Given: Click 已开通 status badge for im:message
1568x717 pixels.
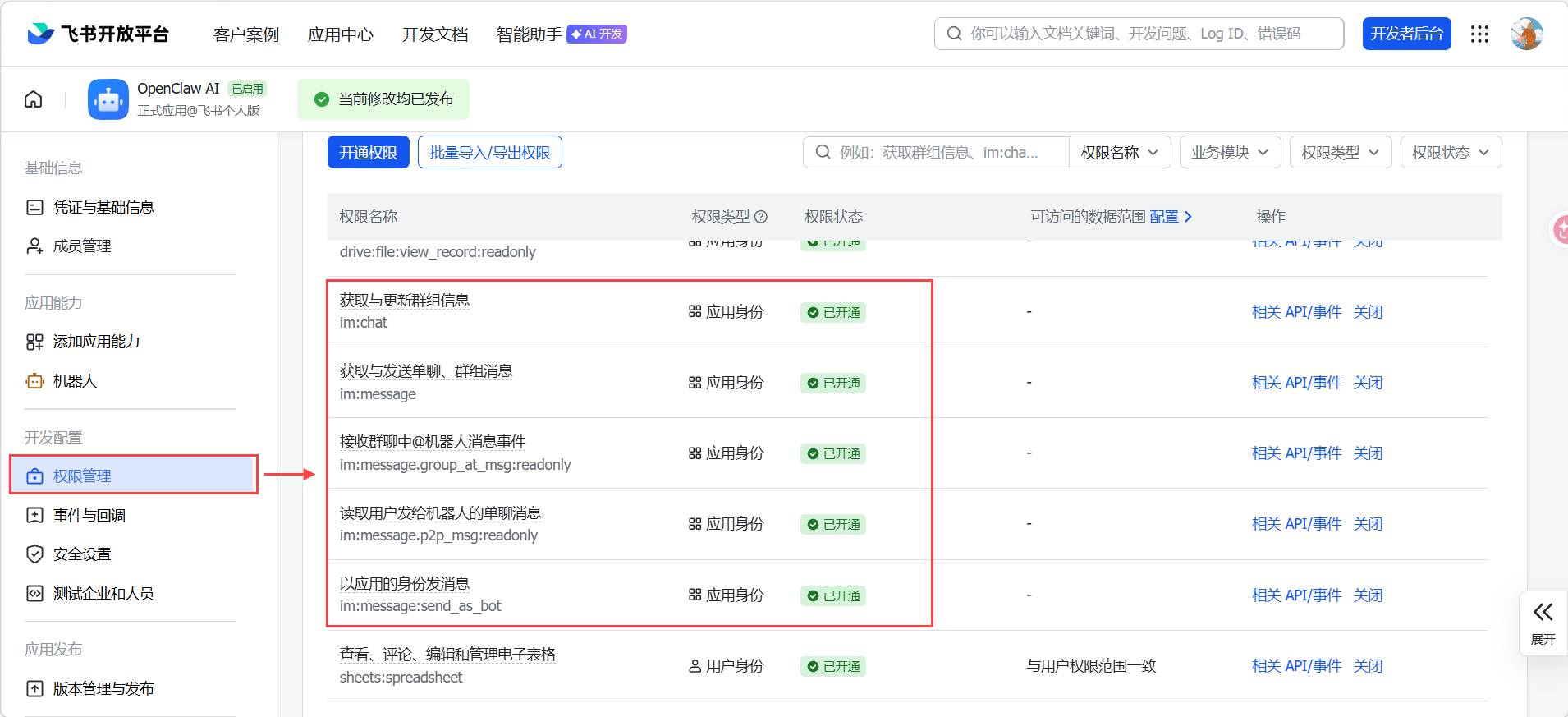Looking at the screenshot, I should (x=833, y=384).
